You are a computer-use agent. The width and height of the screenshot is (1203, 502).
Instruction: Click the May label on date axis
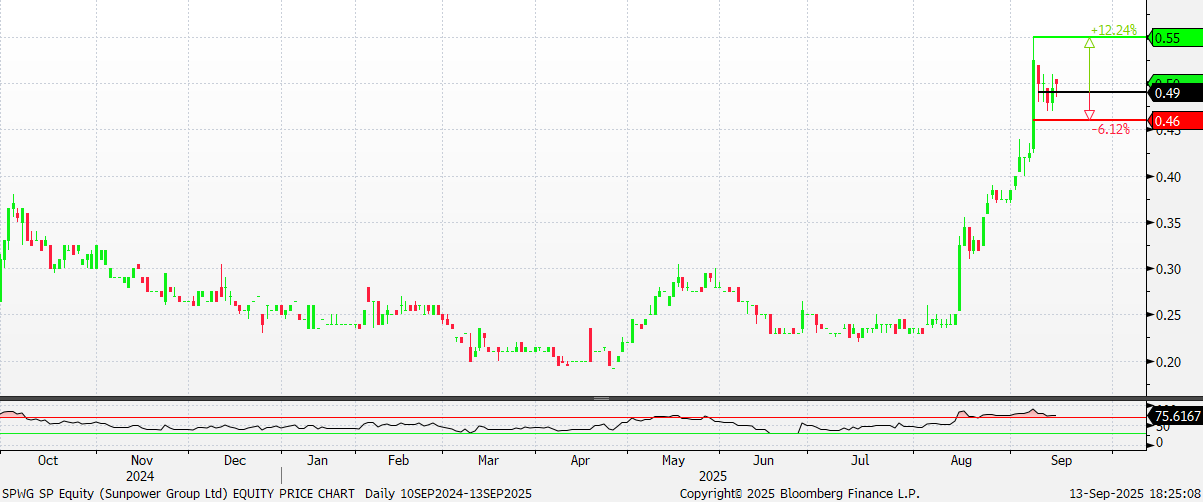(673, 461)
